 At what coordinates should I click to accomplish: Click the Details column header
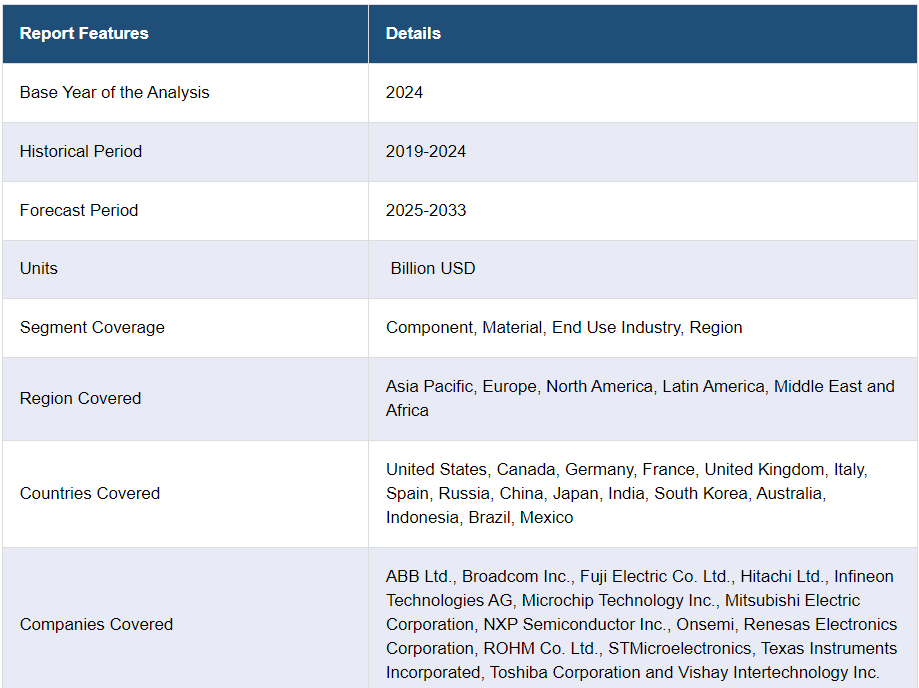pos(413,33)
